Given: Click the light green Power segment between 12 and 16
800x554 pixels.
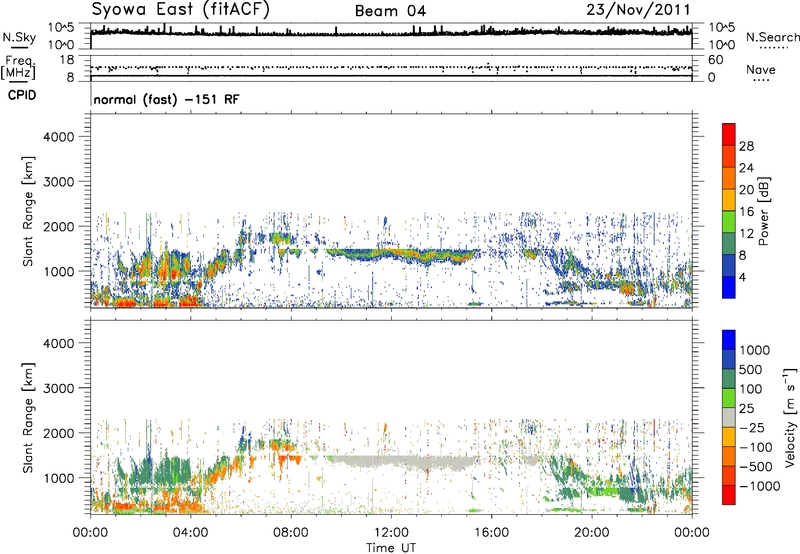Looking at the screenshot, I should coord(729,221).
